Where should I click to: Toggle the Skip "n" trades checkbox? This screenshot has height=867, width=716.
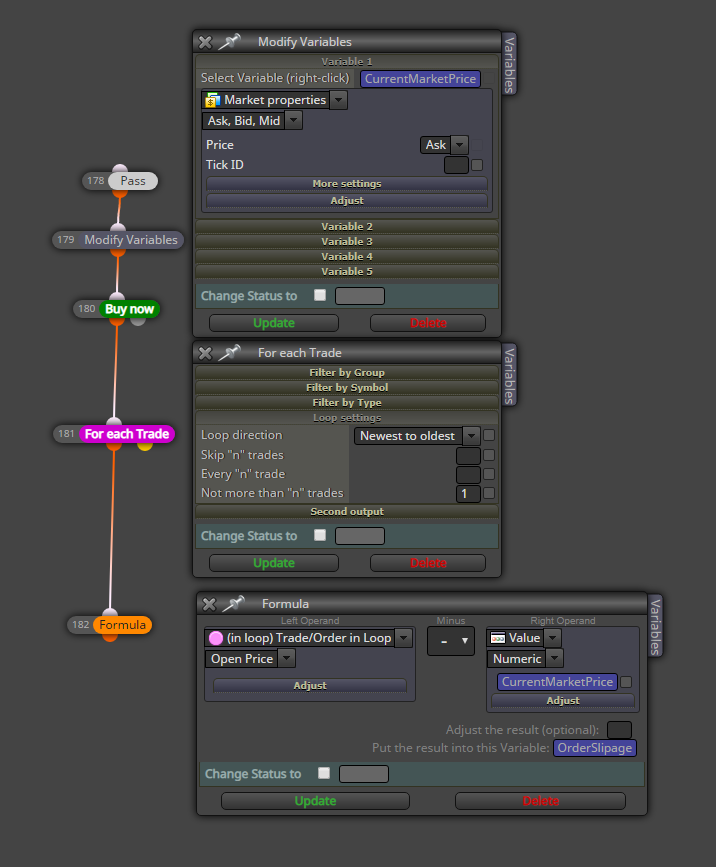(x=489, y=455)
